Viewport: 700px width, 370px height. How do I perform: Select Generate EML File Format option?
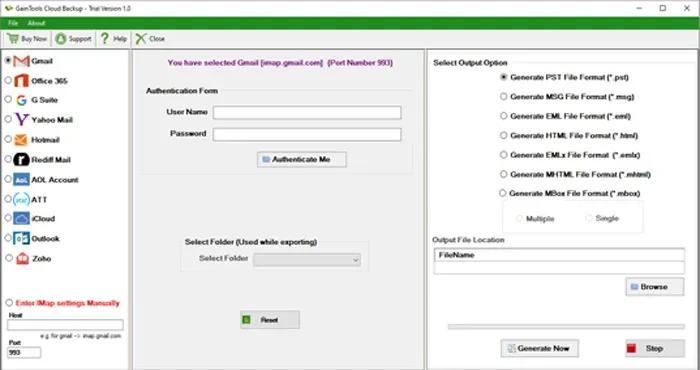tap(504, 116)
